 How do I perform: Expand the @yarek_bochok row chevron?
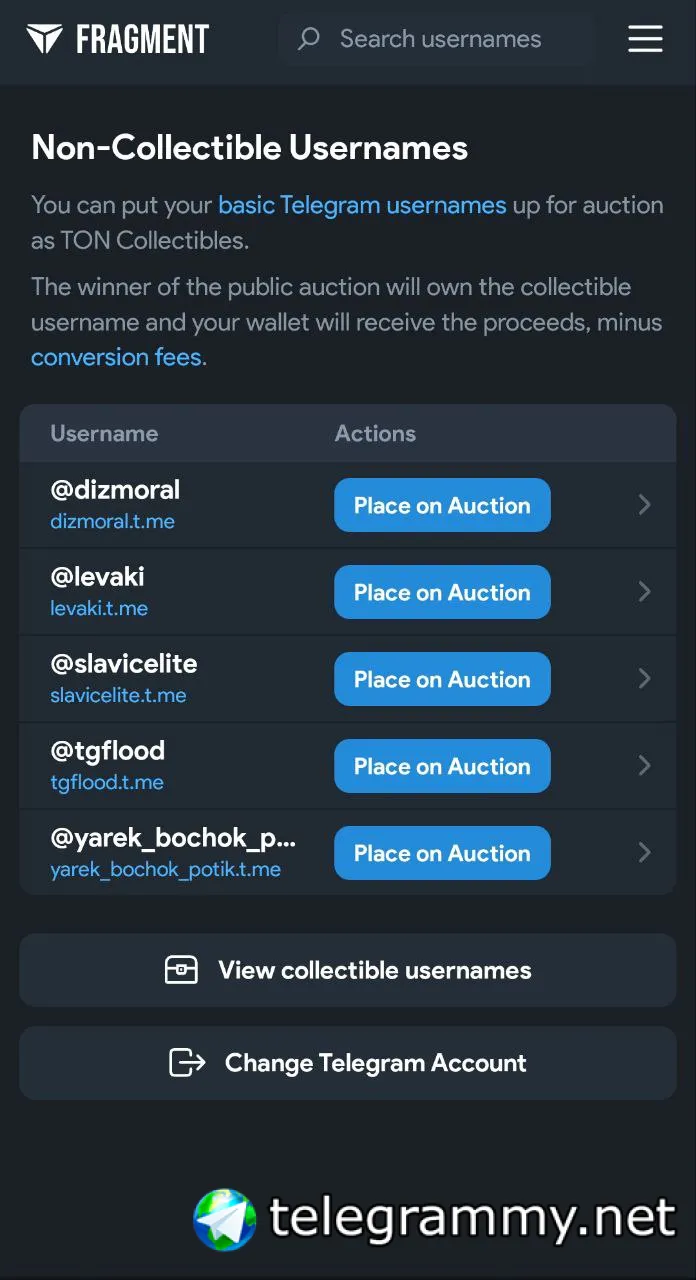tap(645, 853)
